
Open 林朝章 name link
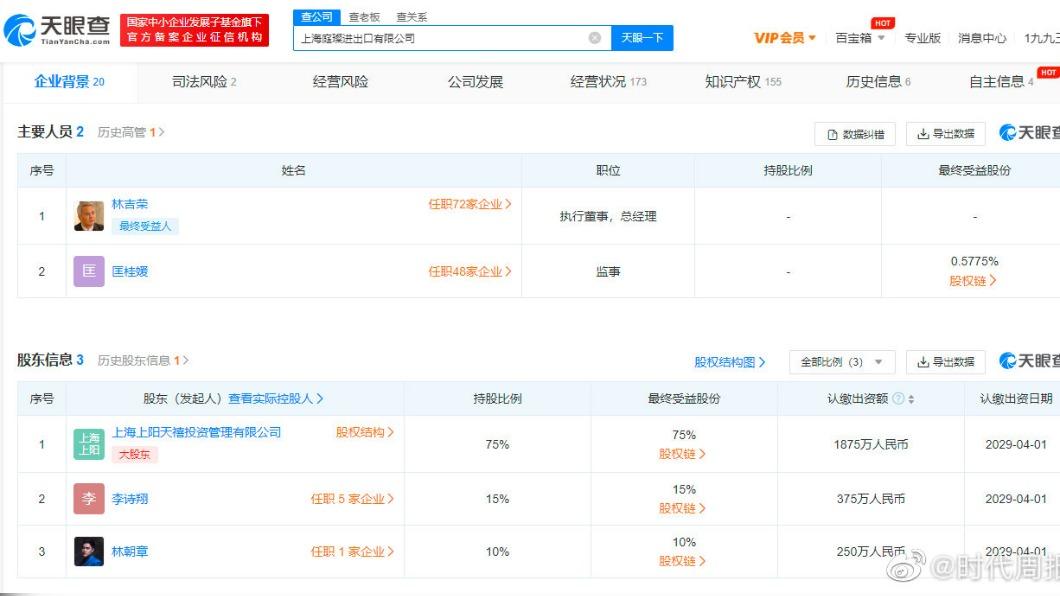(x=129, y=551)
